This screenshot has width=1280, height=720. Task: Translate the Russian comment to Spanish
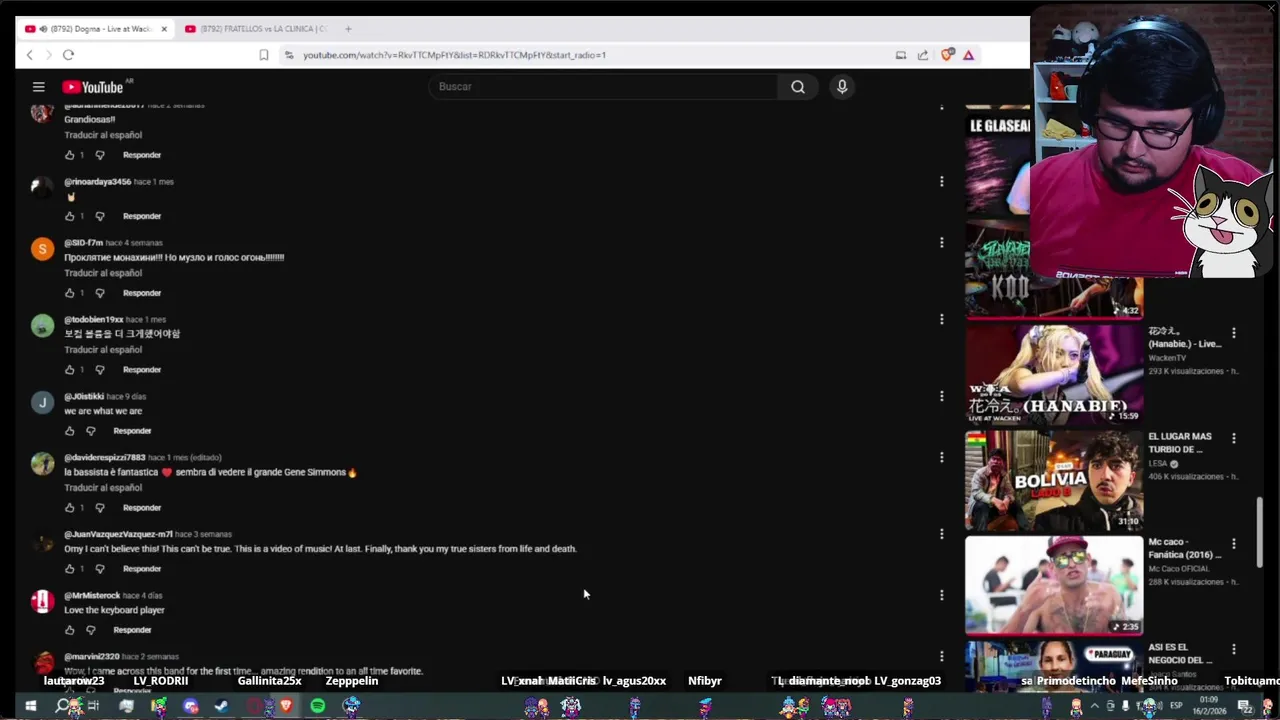tap(103, 273)
